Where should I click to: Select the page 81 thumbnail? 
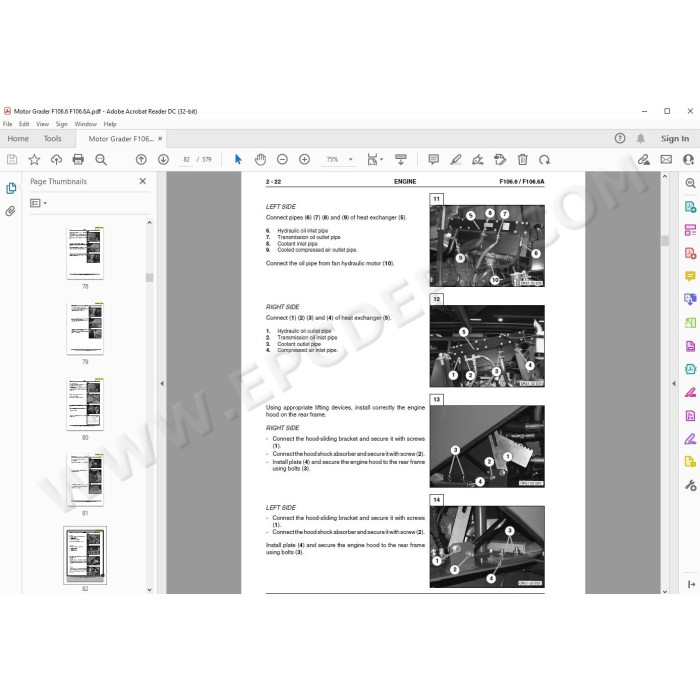click(85, 479)
